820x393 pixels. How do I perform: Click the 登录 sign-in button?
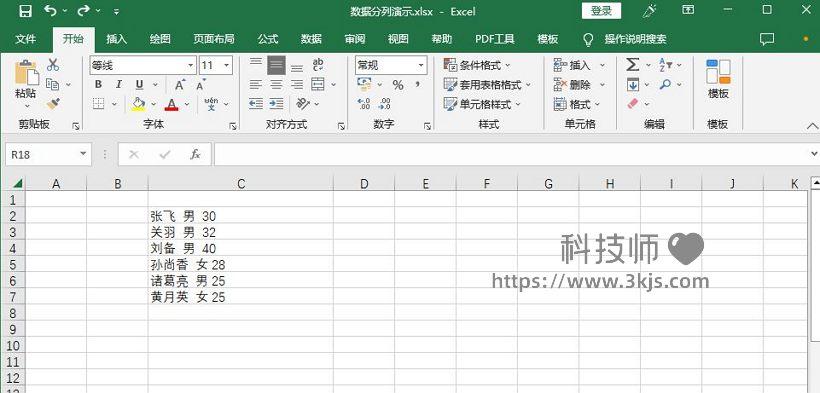point(601,11)
